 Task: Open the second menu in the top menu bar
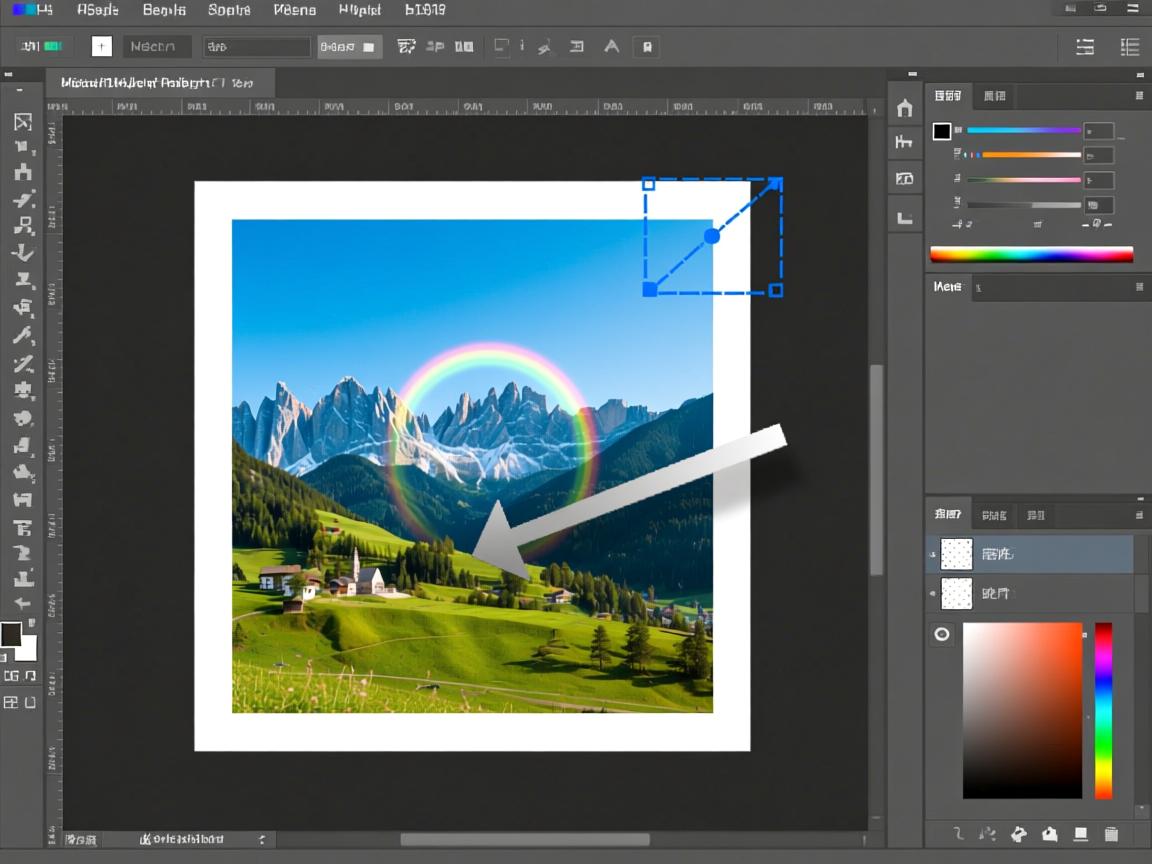click(x=97, y=10)
